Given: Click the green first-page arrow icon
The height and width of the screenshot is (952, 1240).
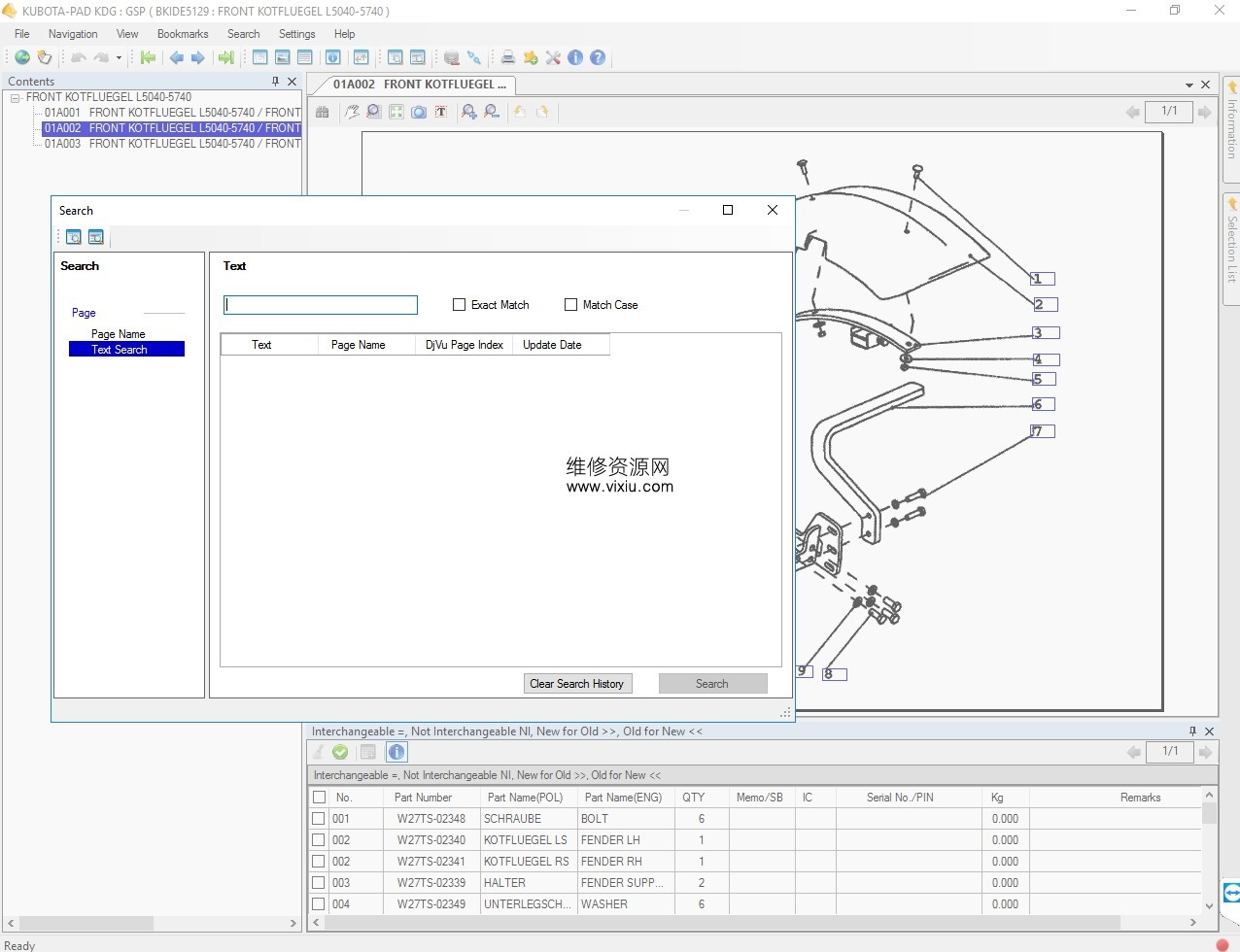Looking at the screenshot, I should (148, 58).
